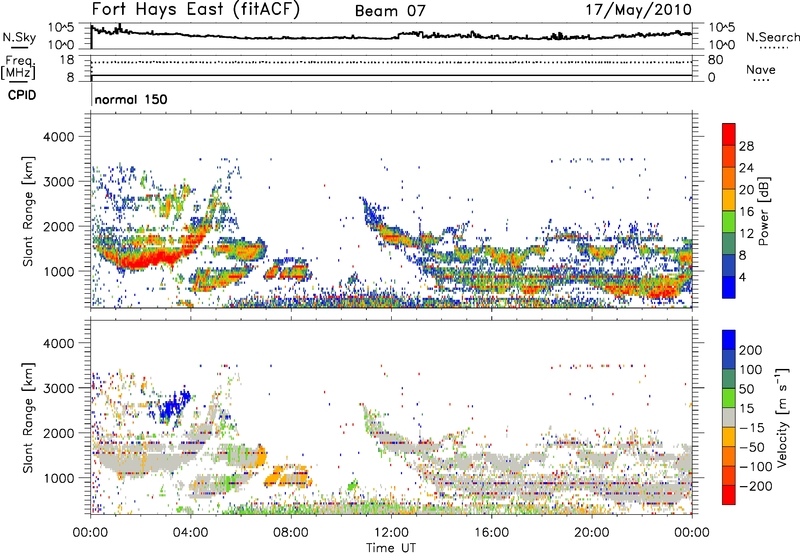Click the gray segment of the Velocity colorbar

coord(729,417)
